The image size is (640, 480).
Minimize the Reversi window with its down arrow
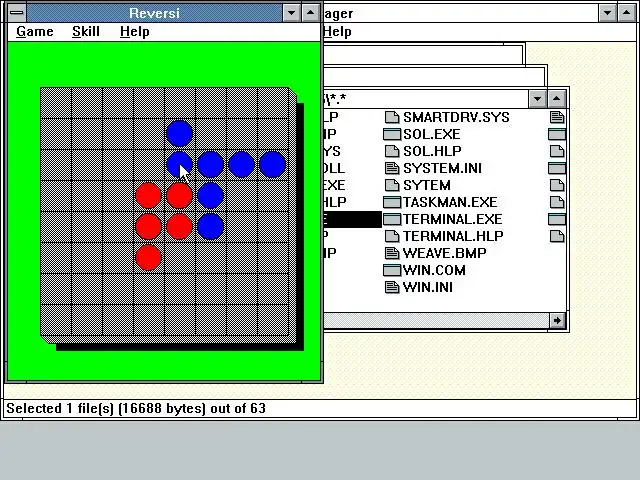pos(291,13)
